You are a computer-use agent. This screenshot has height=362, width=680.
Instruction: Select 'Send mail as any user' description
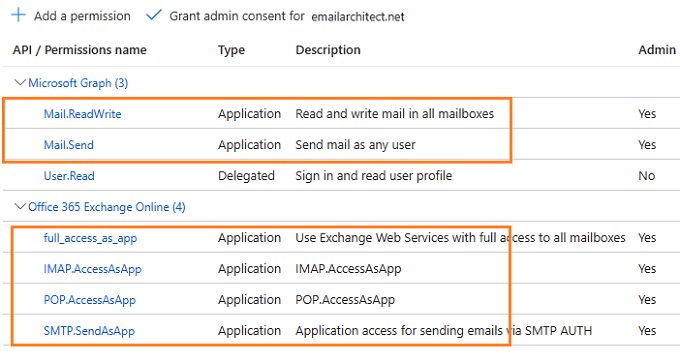(x=355, y=145)
